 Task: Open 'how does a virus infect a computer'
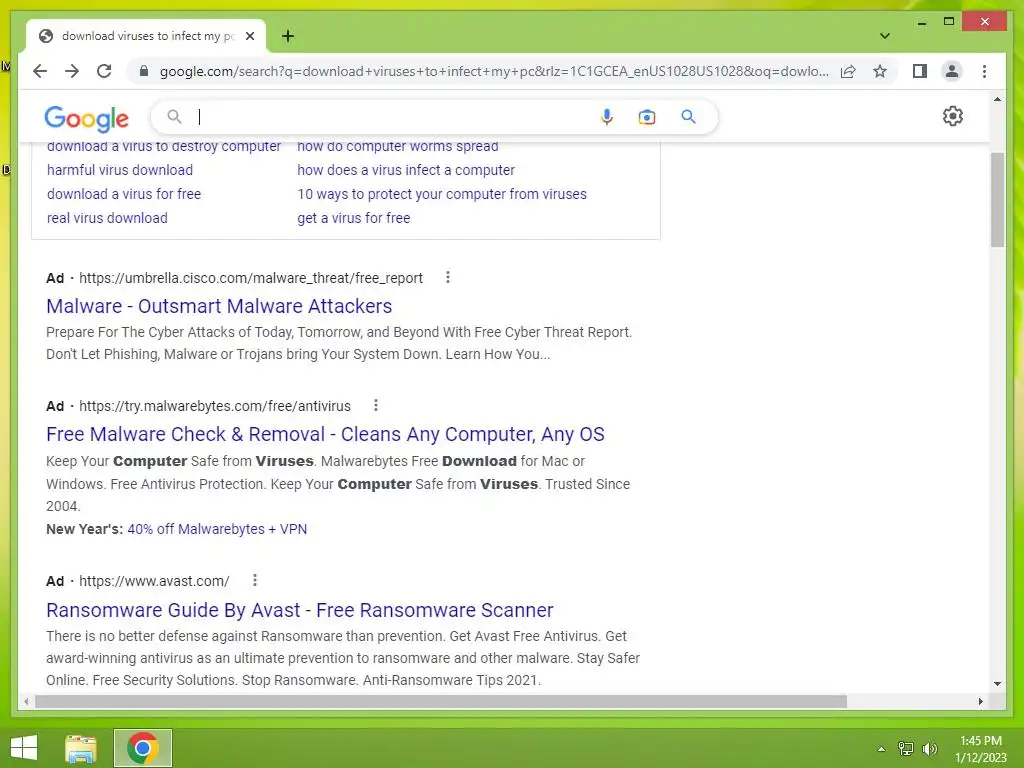coord(406,170)
